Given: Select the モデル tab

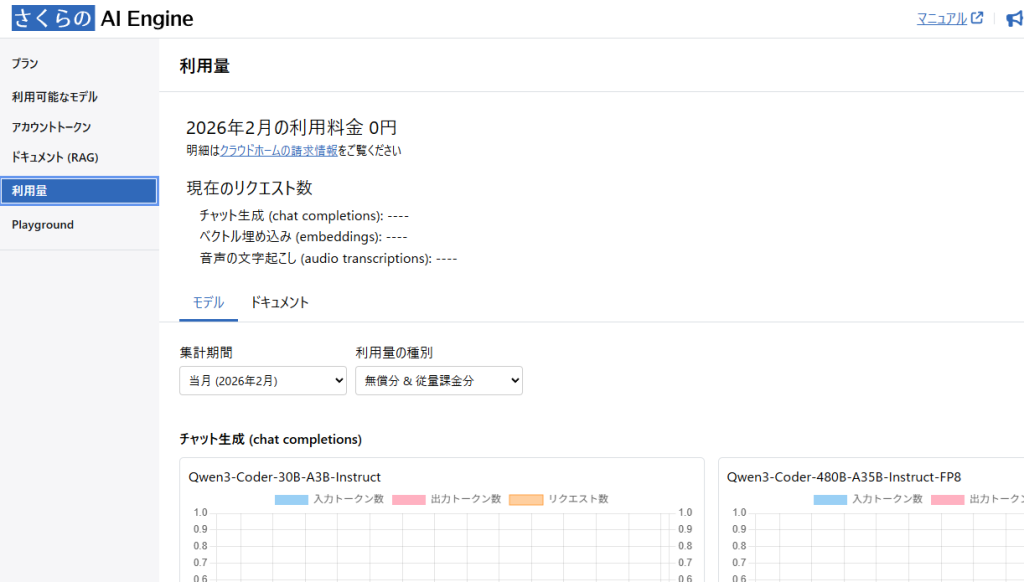Looking at the screenshot, I should coord(208,300).
